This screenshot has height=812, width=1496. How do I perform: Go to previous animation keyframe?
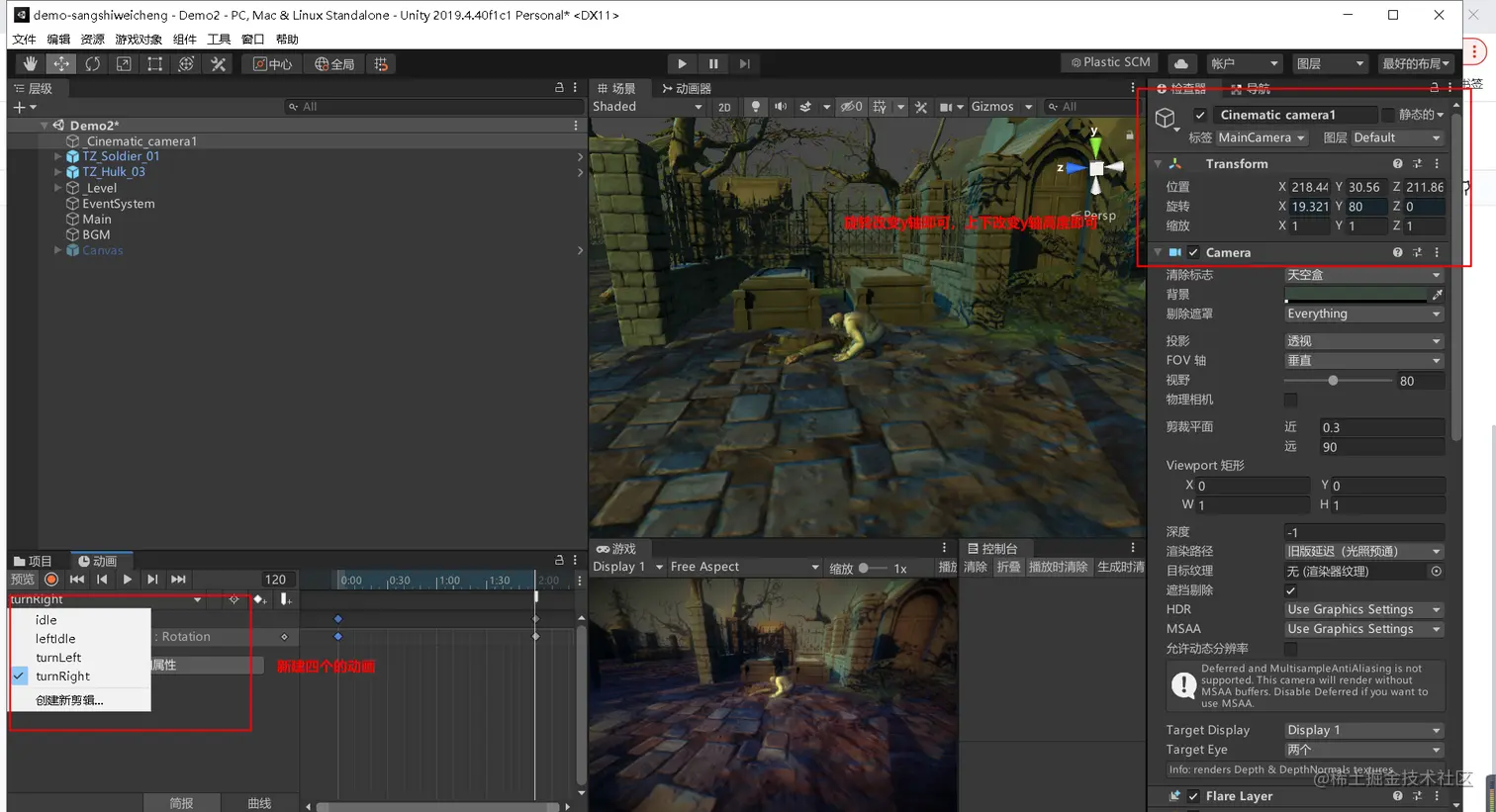[102, 580]
